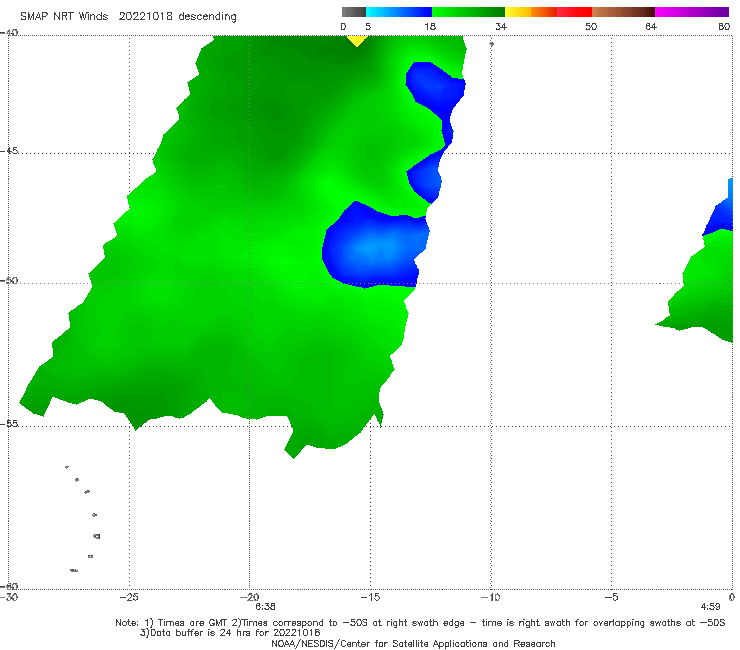Click the swath time "4:59"
Image resolution: width=740 pixels, height=650 pixels.
tap(710, 607)
